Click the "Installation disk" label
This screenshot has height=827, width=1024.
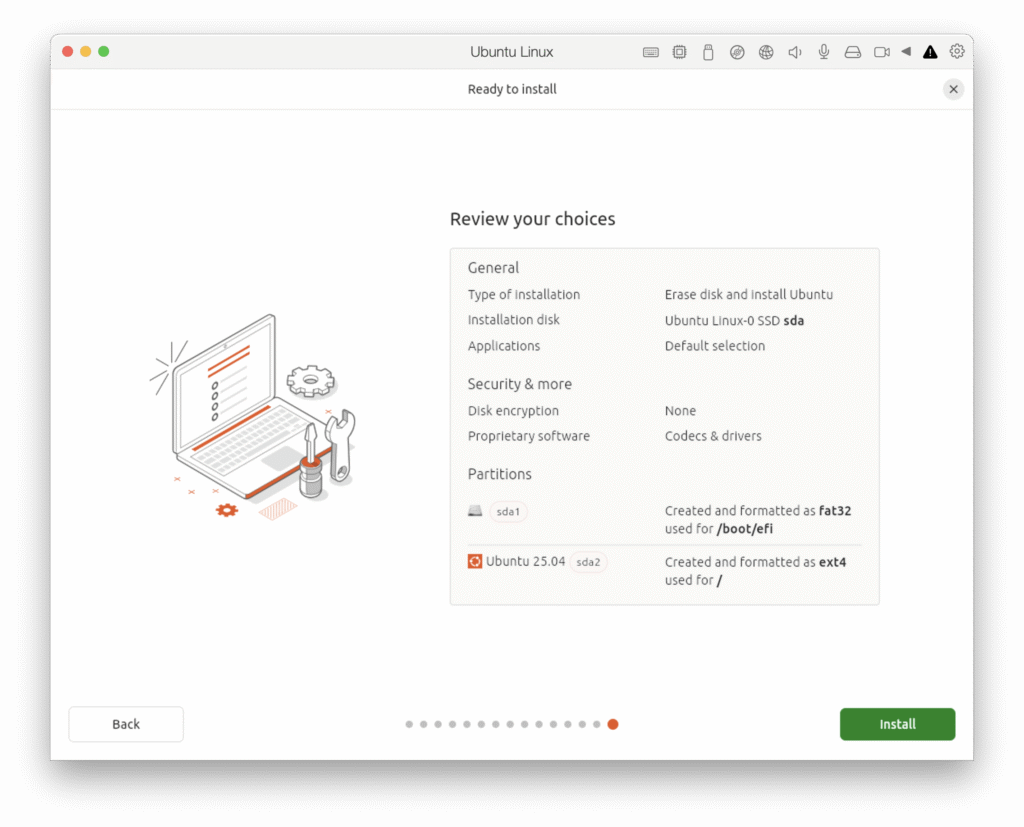click(513, 320)
